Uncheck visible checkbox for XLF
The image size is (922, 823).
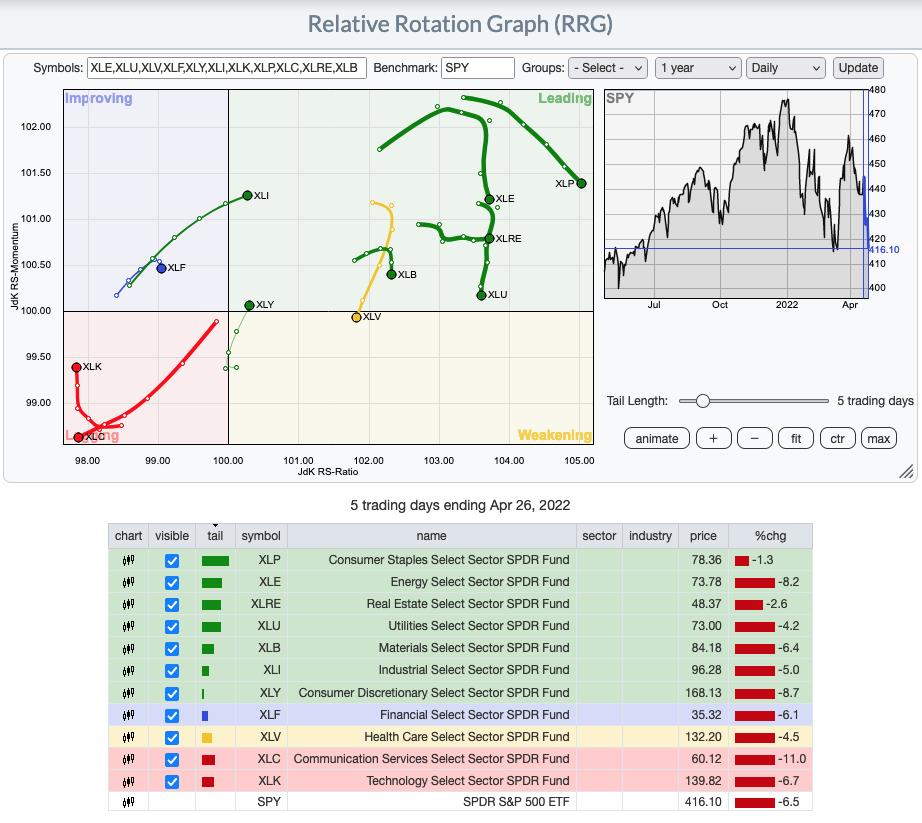click(x=172, y=716)
